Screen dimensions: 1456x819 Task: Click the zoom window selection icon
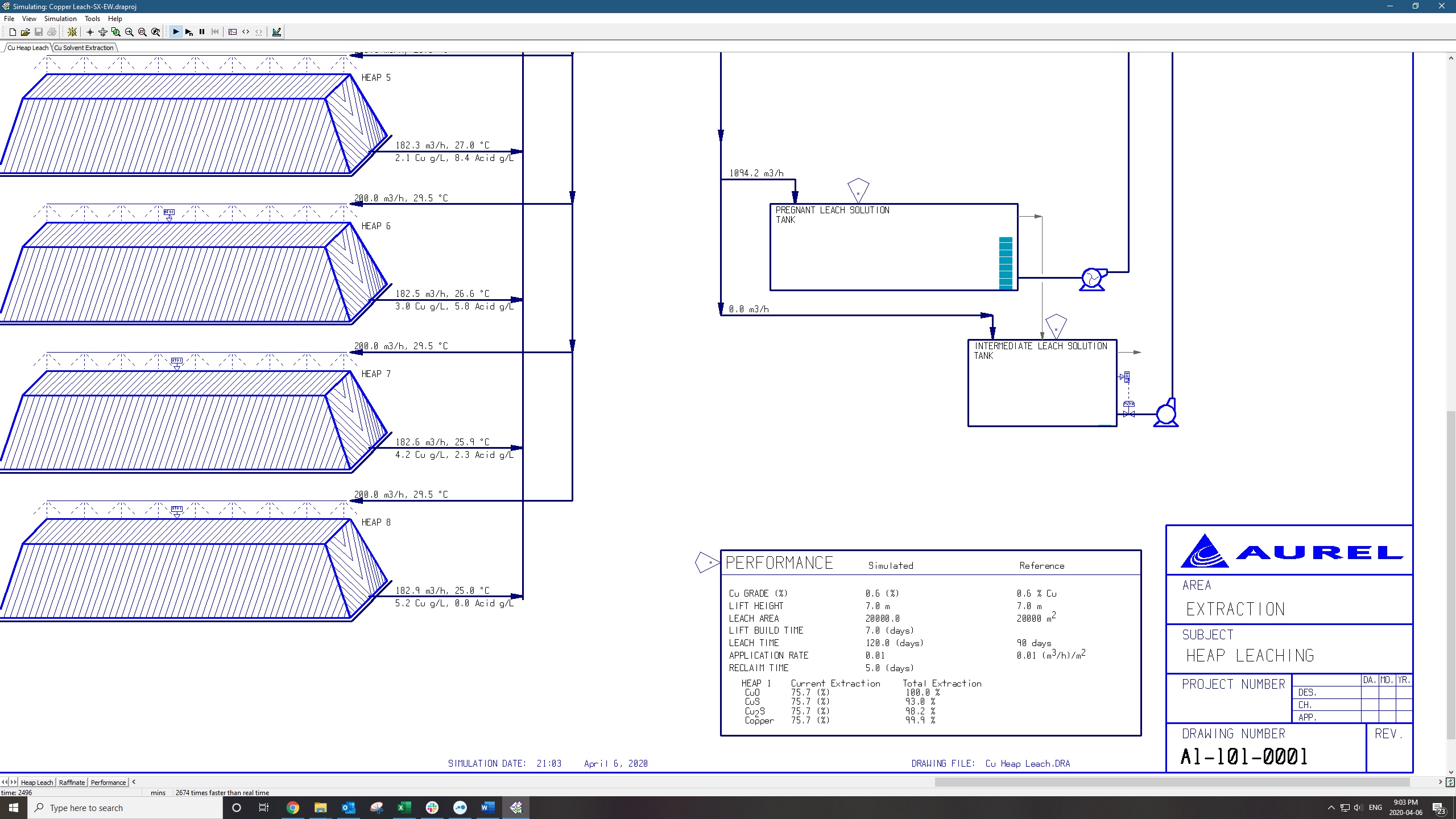tap(116, 32)
